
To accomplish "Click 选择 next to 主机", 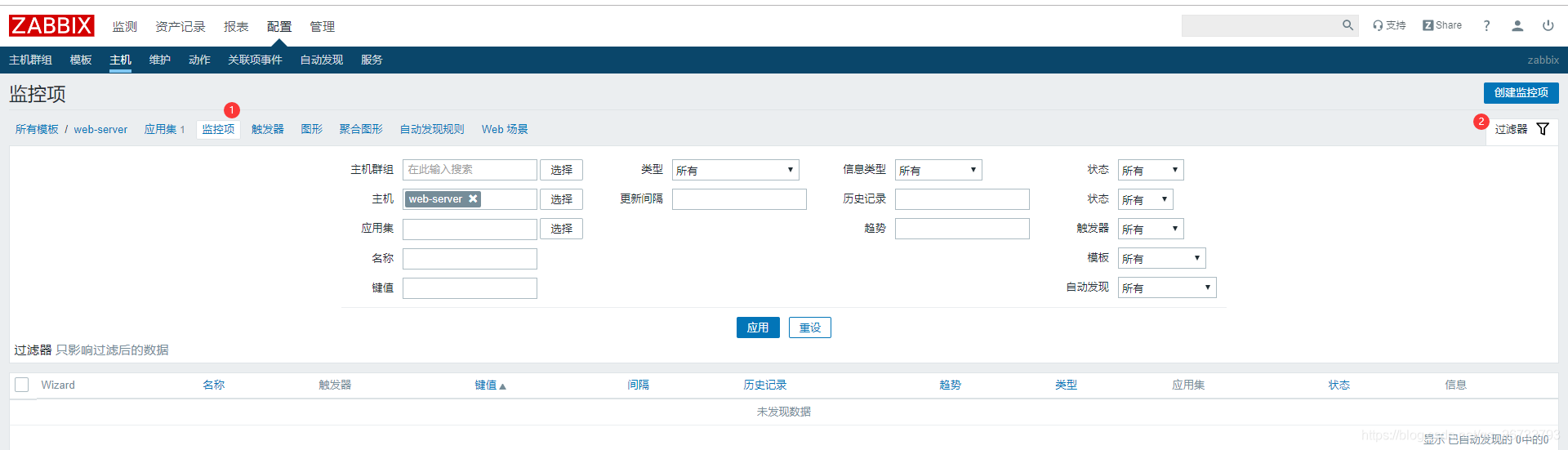I will tap(561, 199).
